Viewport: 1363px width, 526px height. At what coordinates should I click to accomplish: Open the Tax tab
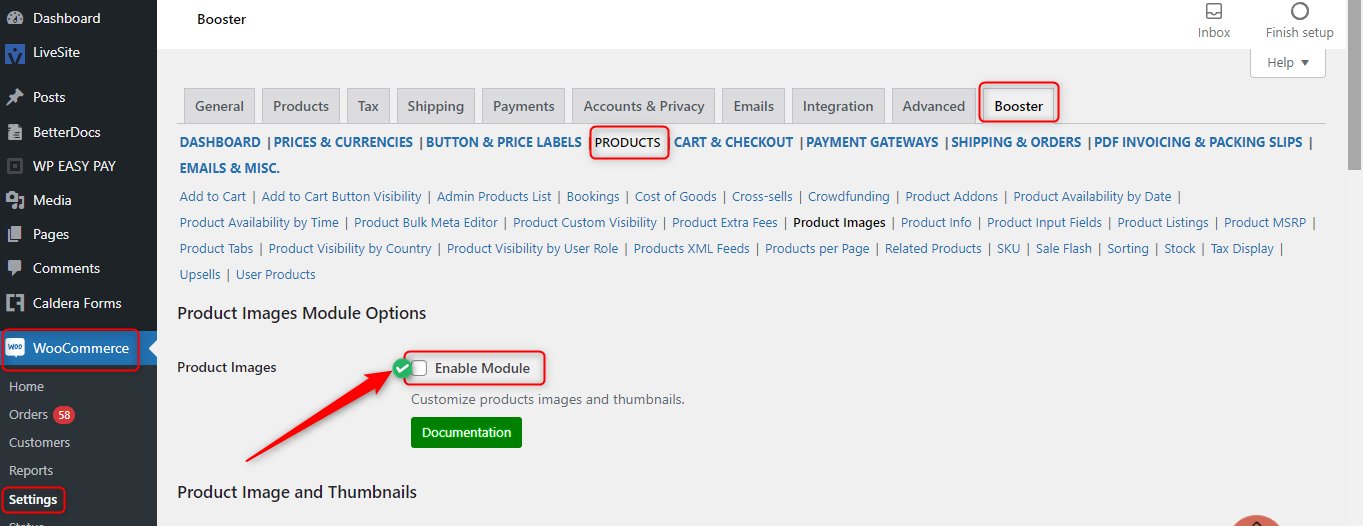coord(369,106)
